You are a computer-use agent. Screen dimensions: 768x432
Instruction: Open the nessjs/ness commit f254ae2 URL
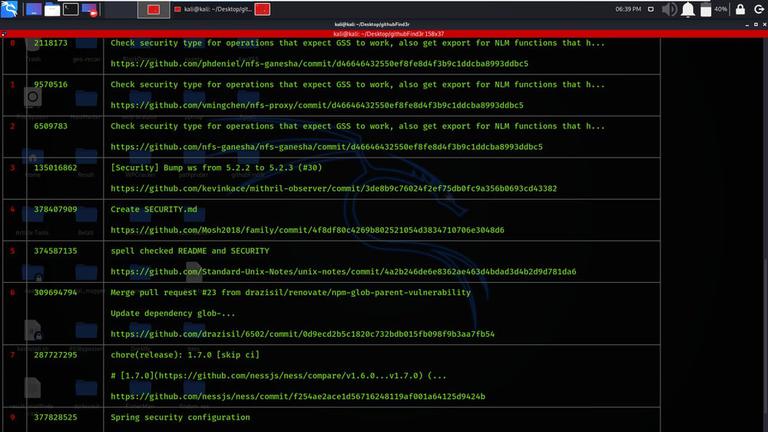click(298, 397)
